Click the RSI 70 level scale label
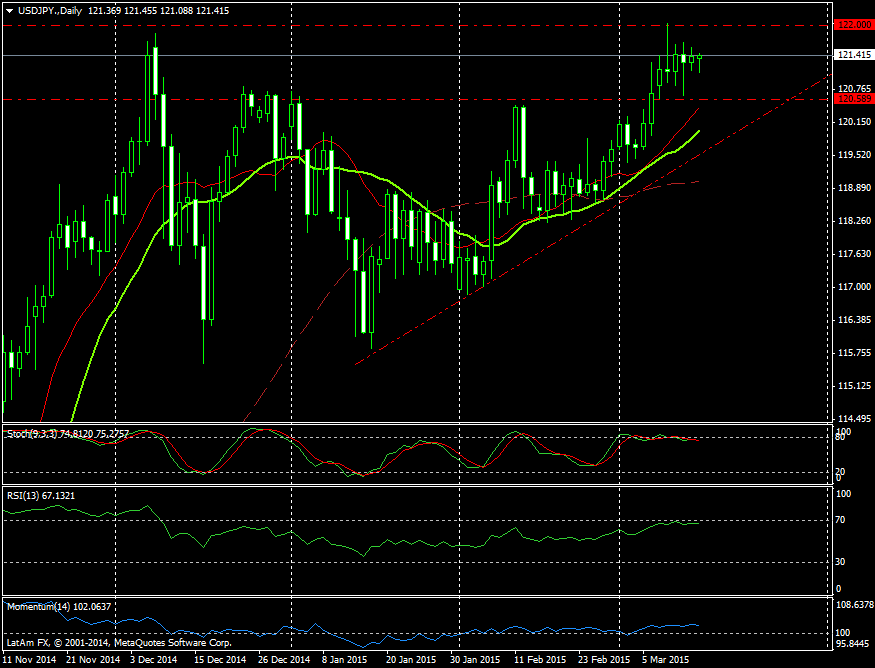This screenshot has width=875, height=668. click(x=841, y=520)
